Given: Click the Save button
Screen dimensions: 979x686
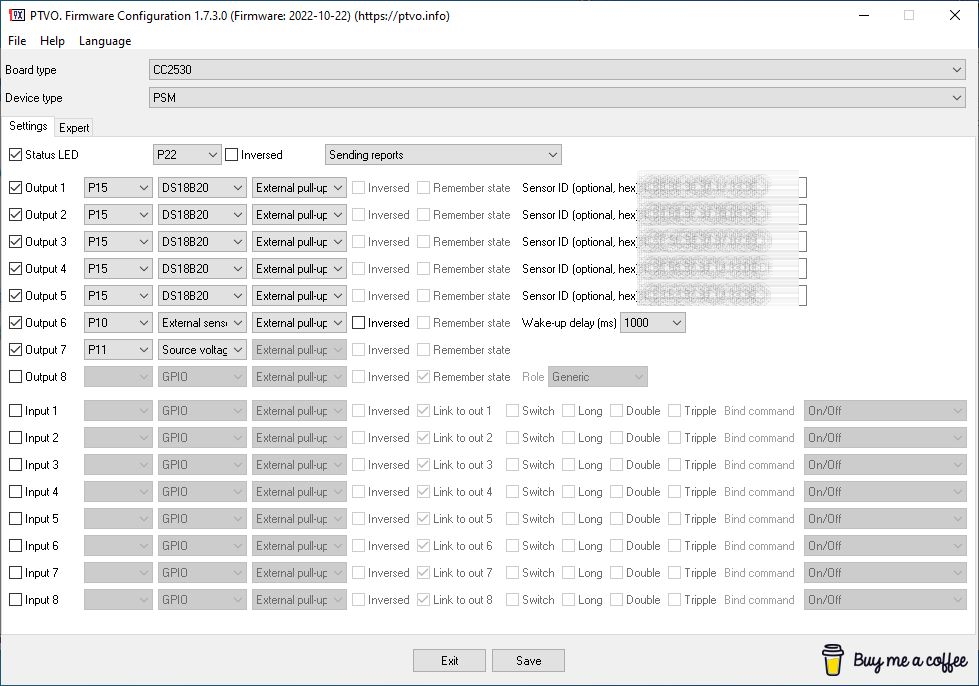Looking at the screenshot, I should (x=528, y=660).
